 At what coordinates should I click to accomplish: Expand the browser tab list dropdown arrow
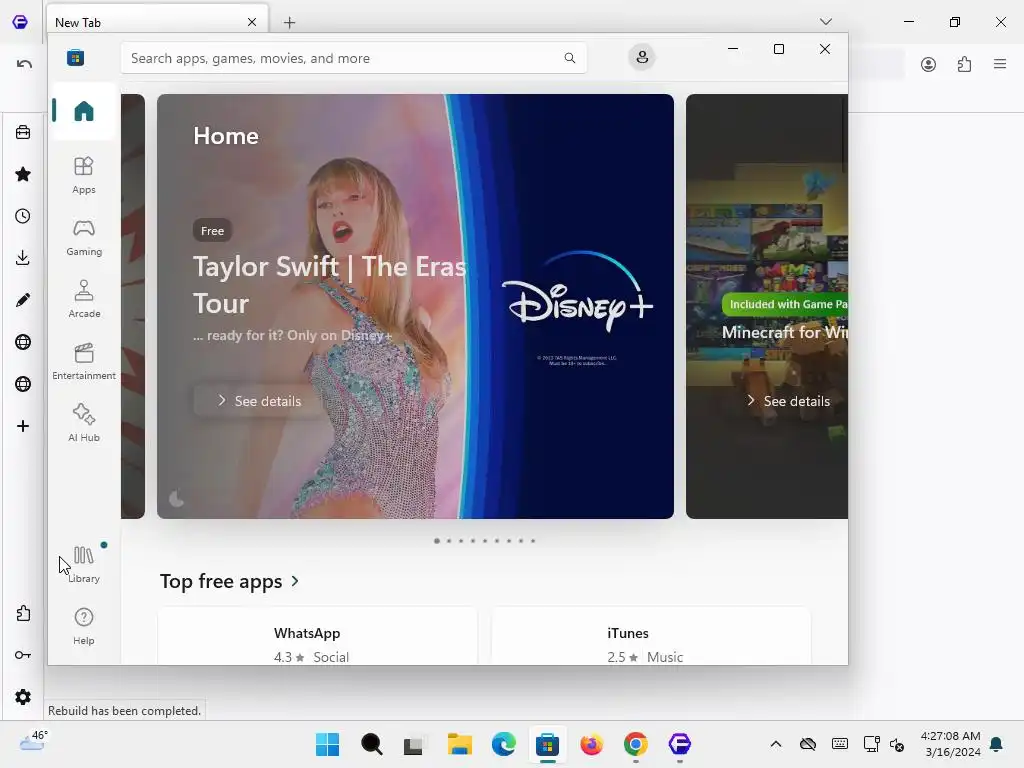[825, 22]
